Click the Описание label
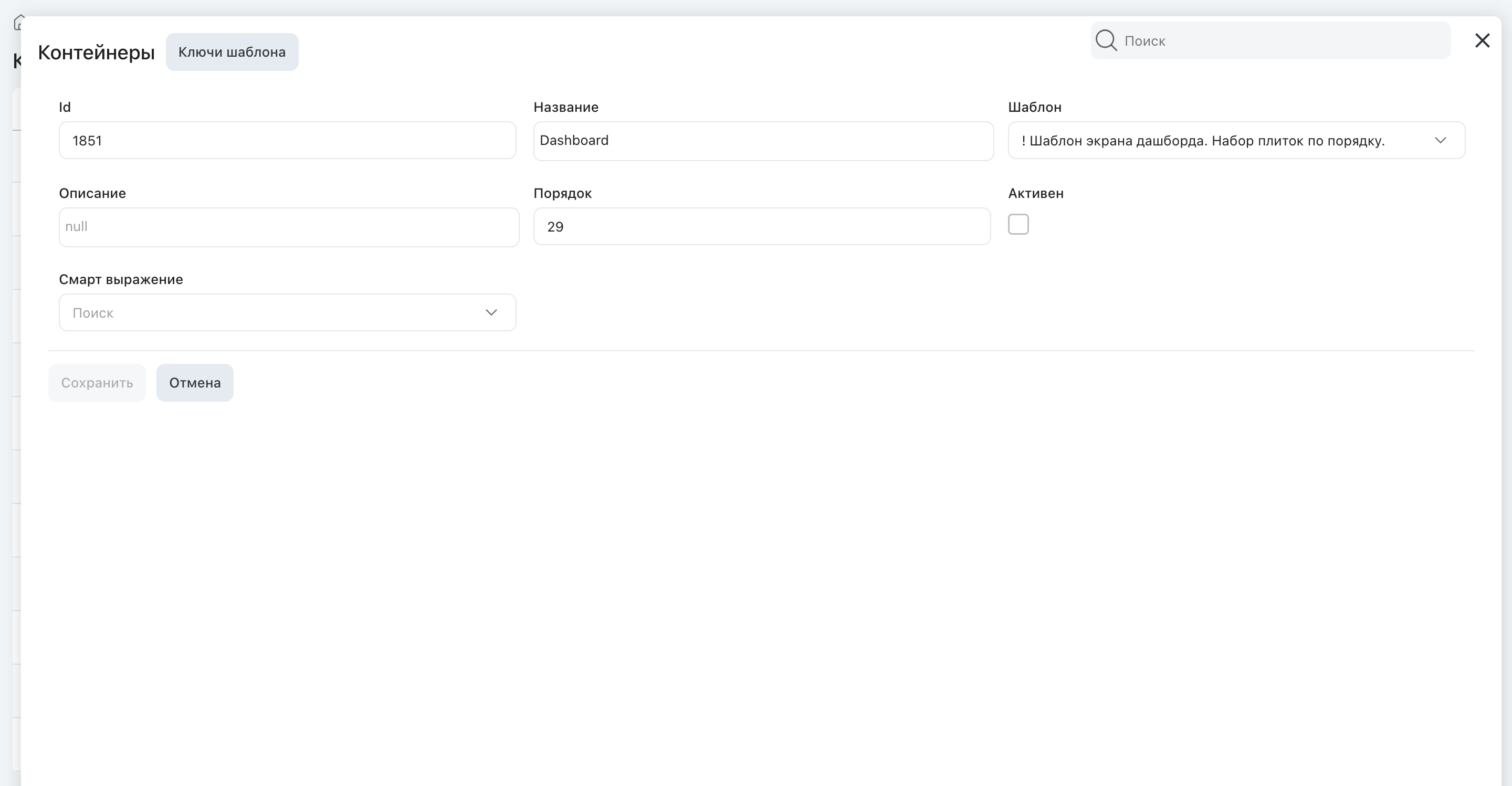The image size is (1512, 786). pyautogui.click(x=92, y=193)
